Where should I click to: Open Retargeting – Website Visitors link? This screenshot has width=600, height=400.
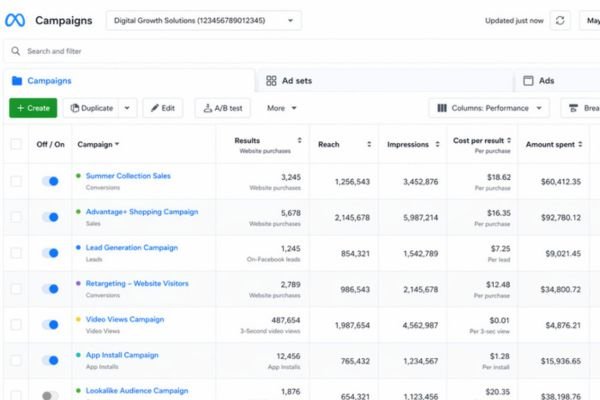(137, 283)
